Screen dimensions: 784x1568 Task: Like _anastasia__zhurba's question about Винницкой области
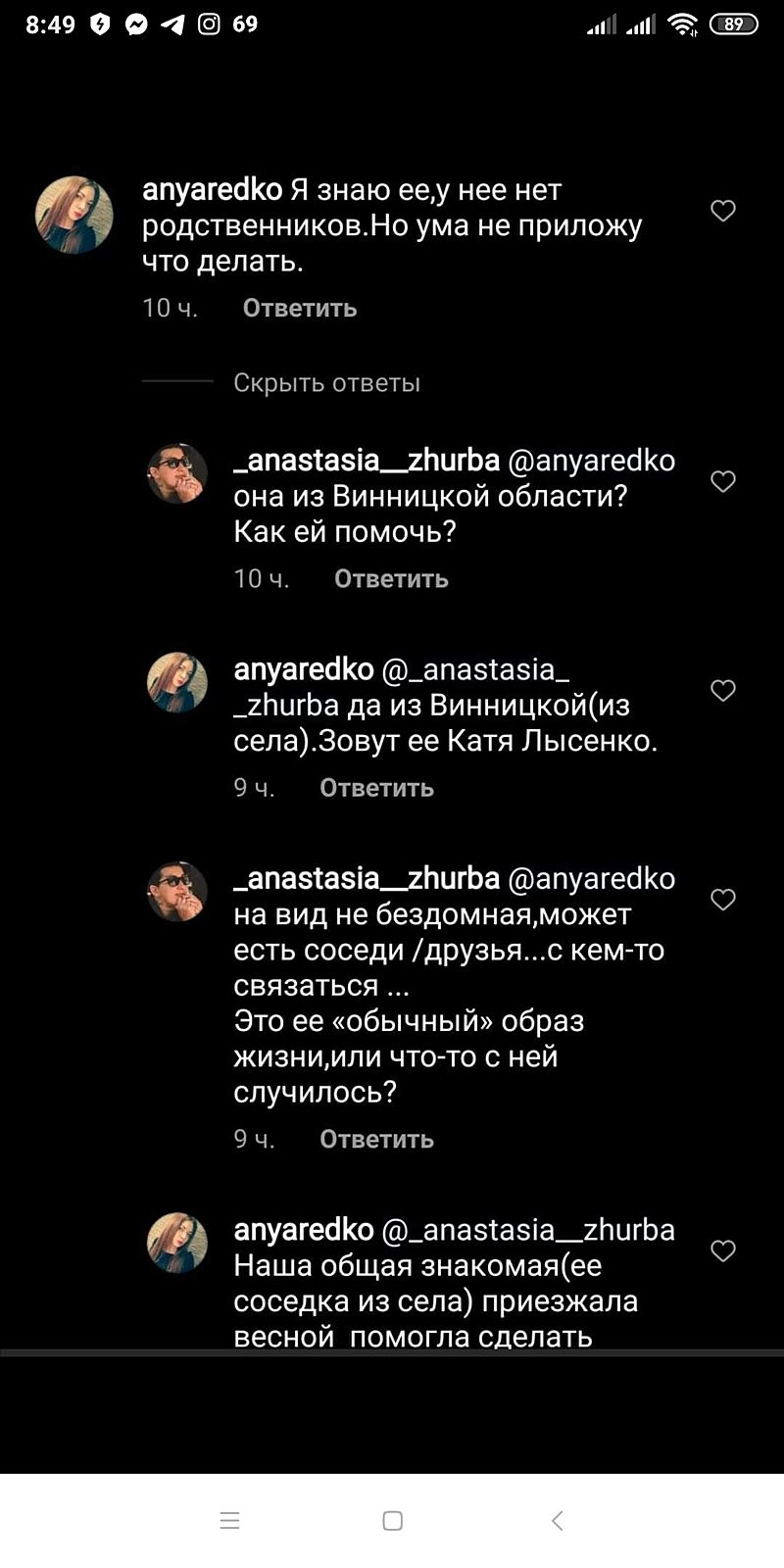[723, 481]
